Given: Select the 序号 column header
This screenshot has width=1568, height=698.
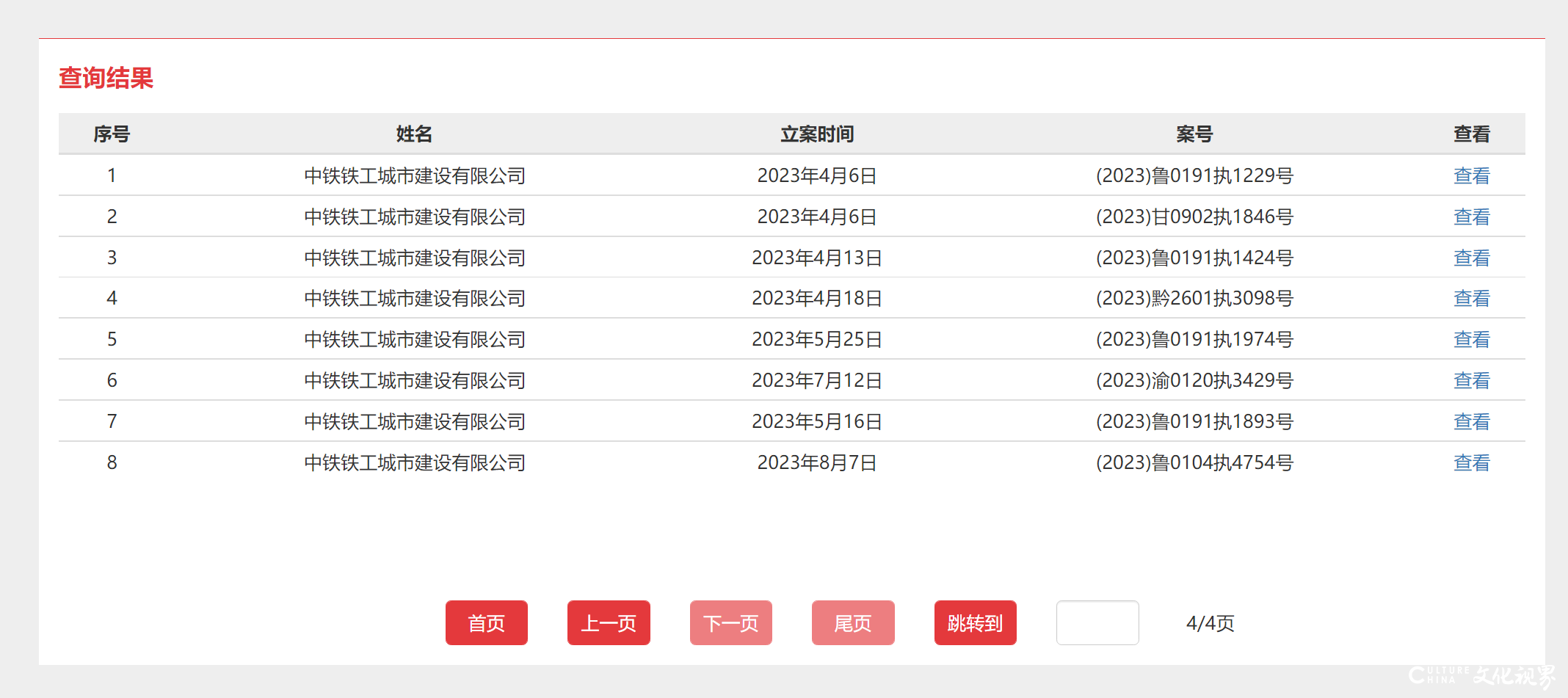Looking at the screenshot, I should [112, 134].
